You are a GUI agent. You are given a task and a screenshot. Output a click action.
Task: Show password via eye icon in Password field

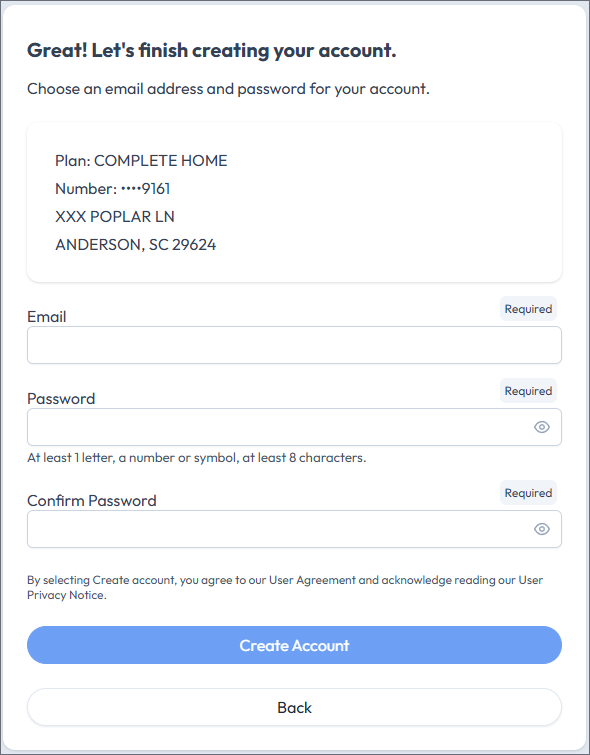coord(542,427)
